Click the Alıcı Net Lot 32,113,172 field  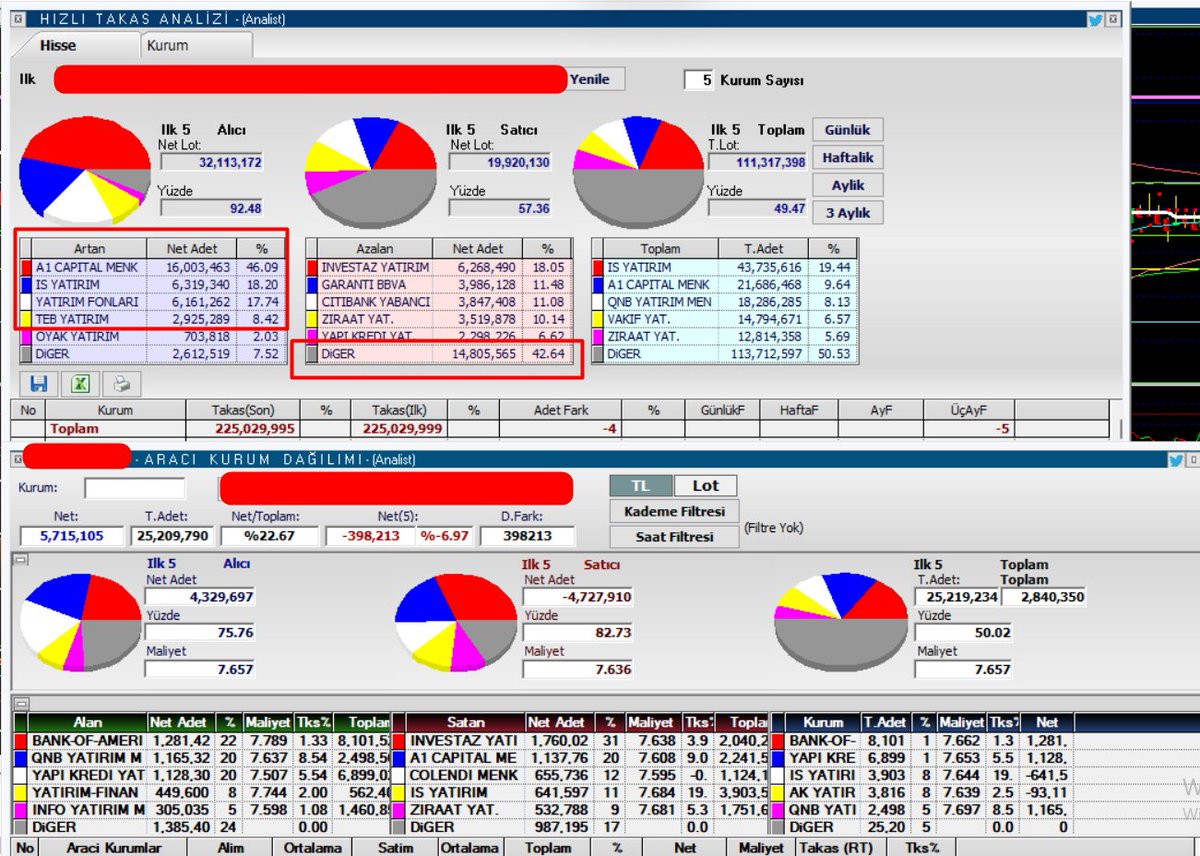[212, 162]
